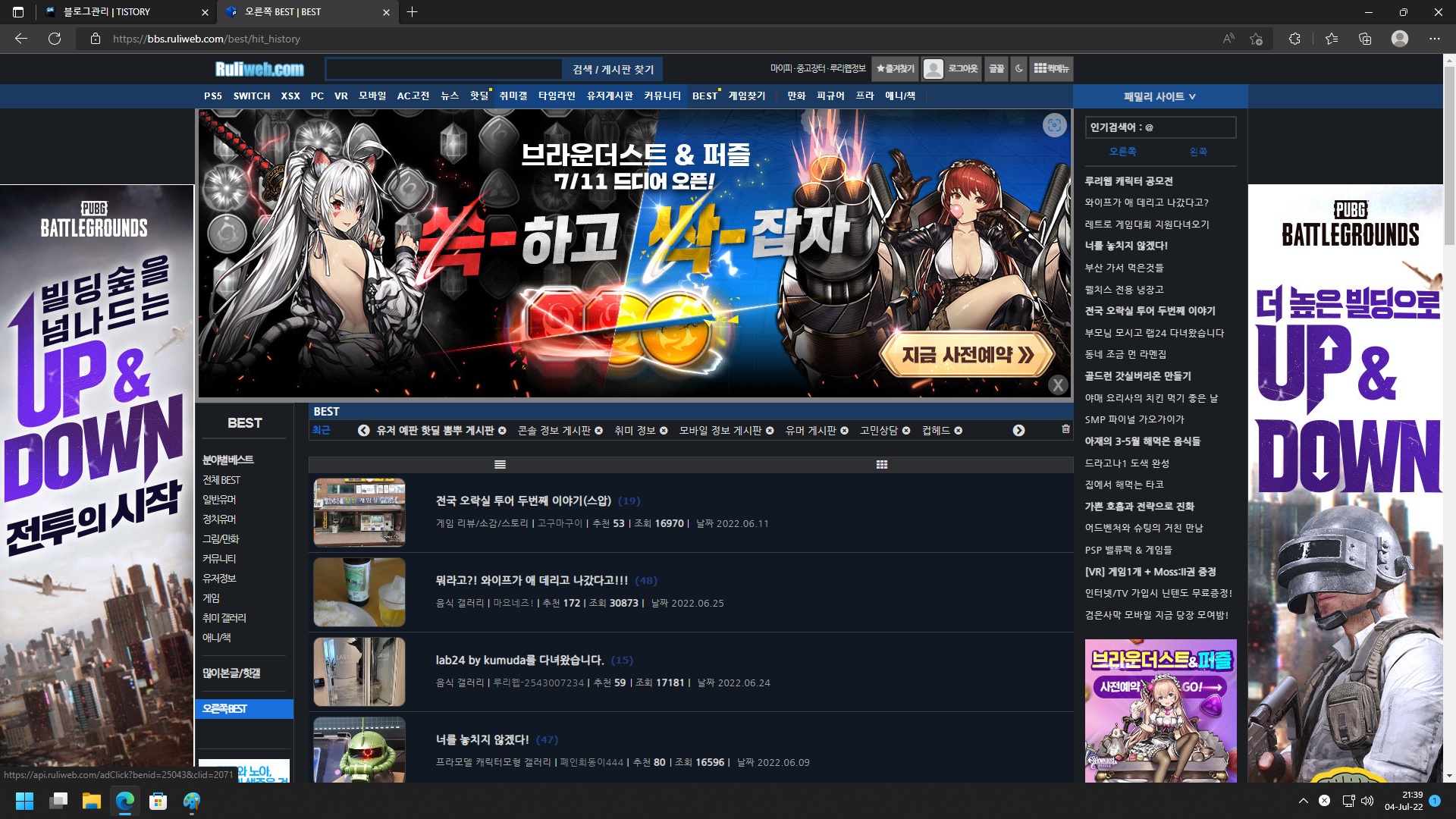Select 유머 BEST in left sidebar
This screenshot has height=819, width=1456.
(x=219, y=500)
